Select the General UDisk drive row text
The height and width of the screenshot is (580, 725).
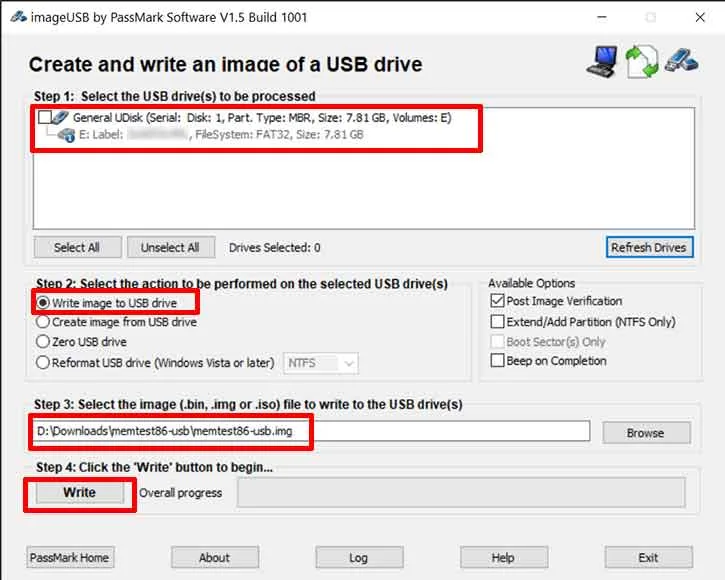(262, 117)
